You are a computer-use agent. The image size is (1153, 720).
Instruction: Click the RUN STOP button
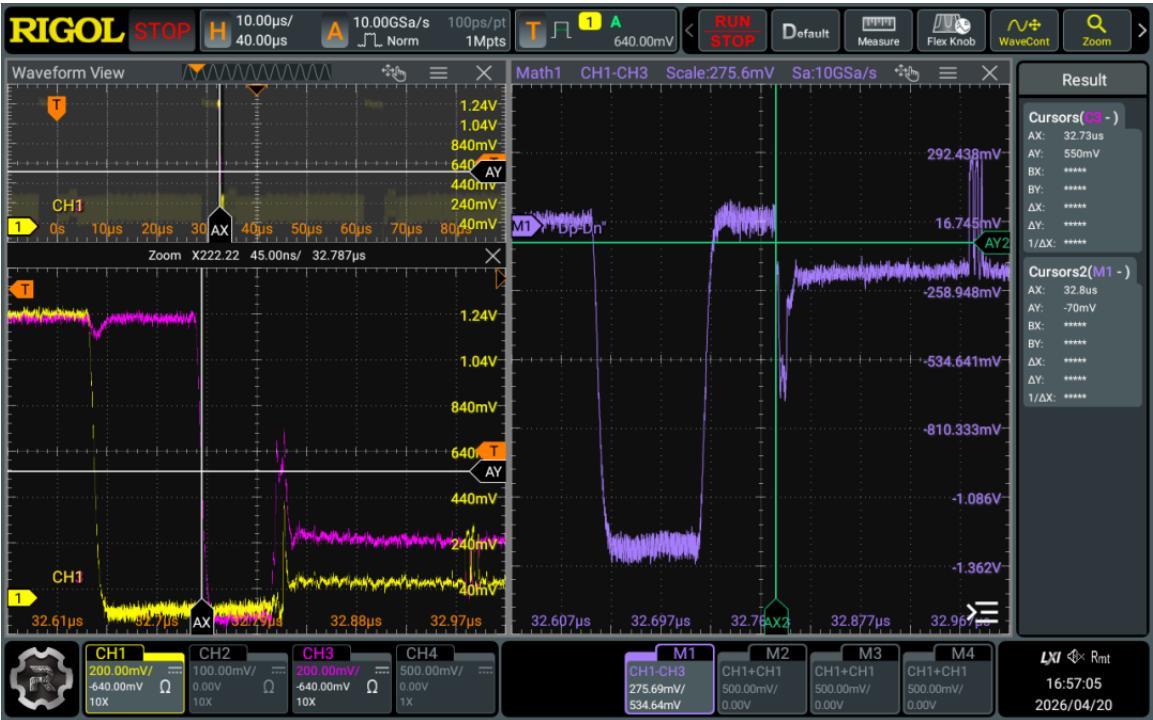pos(732,32)
